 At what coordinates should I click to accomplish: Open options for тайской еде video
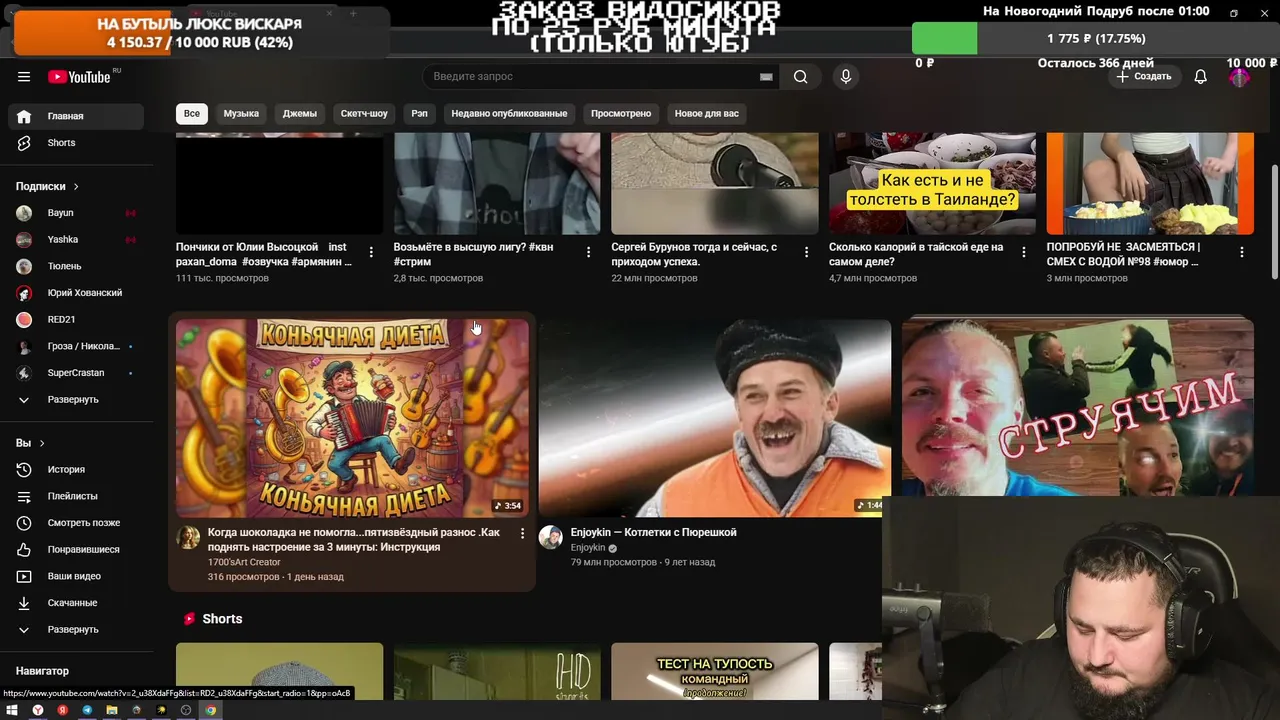click(1023, 252)
